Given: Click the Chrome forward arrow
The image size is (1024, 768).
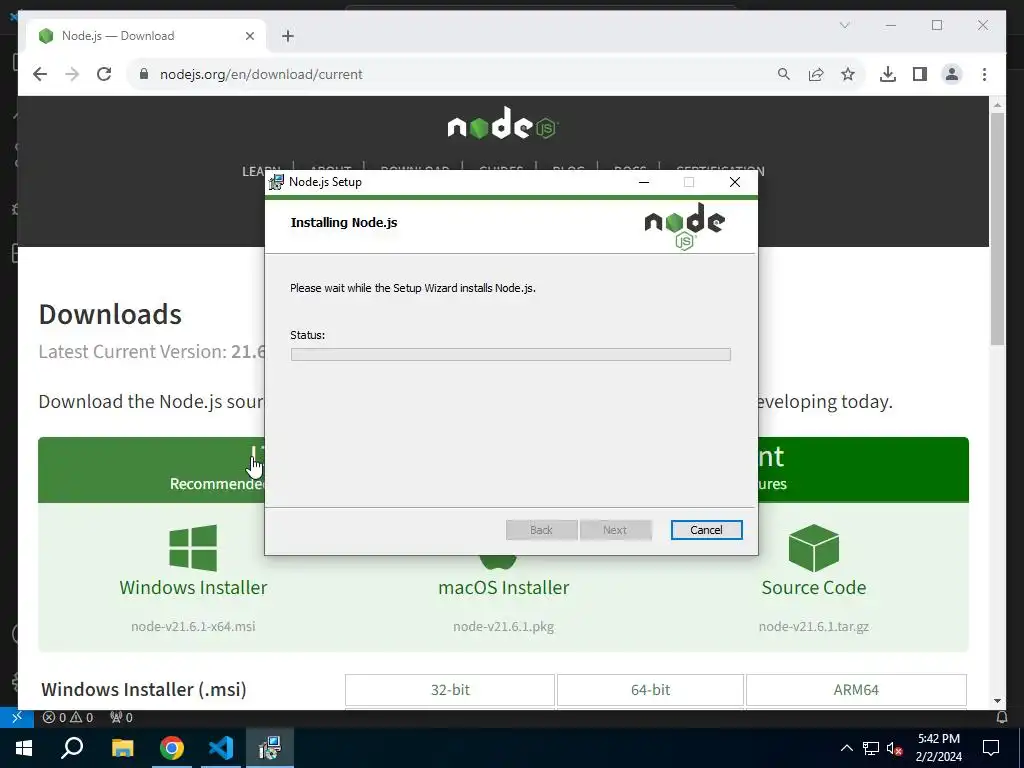Looking at the screenshot, I should point(72,74).
